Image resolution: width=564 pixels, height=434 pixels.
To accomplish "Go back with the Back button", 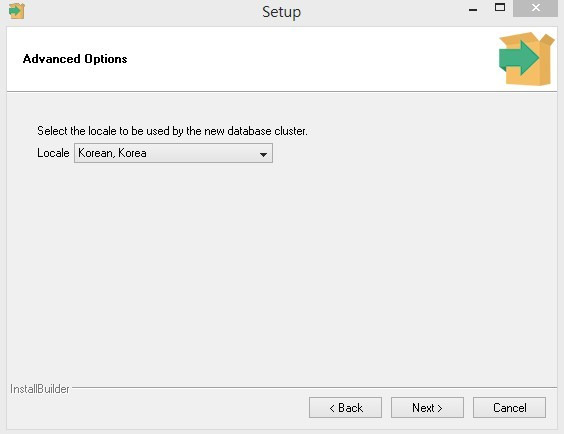I will click(x=345, y=408).
